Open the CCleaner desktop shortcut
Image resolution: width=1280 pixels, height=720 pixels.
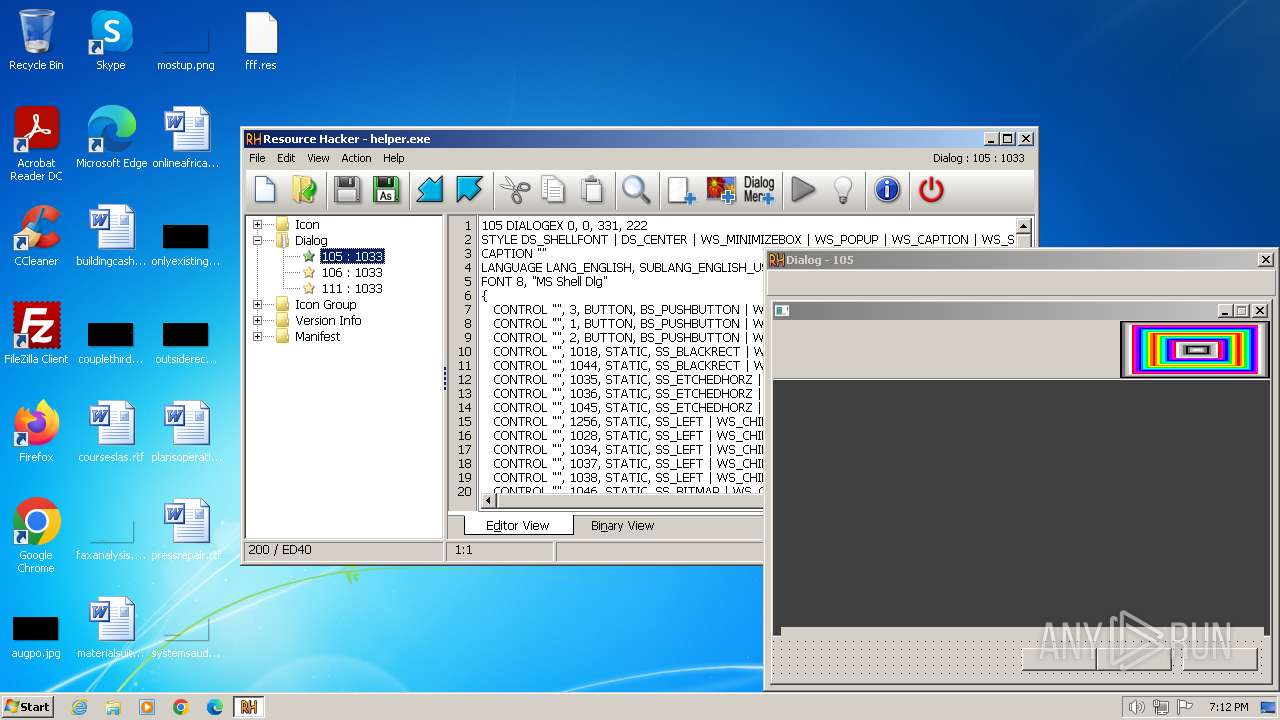point(36,236)
